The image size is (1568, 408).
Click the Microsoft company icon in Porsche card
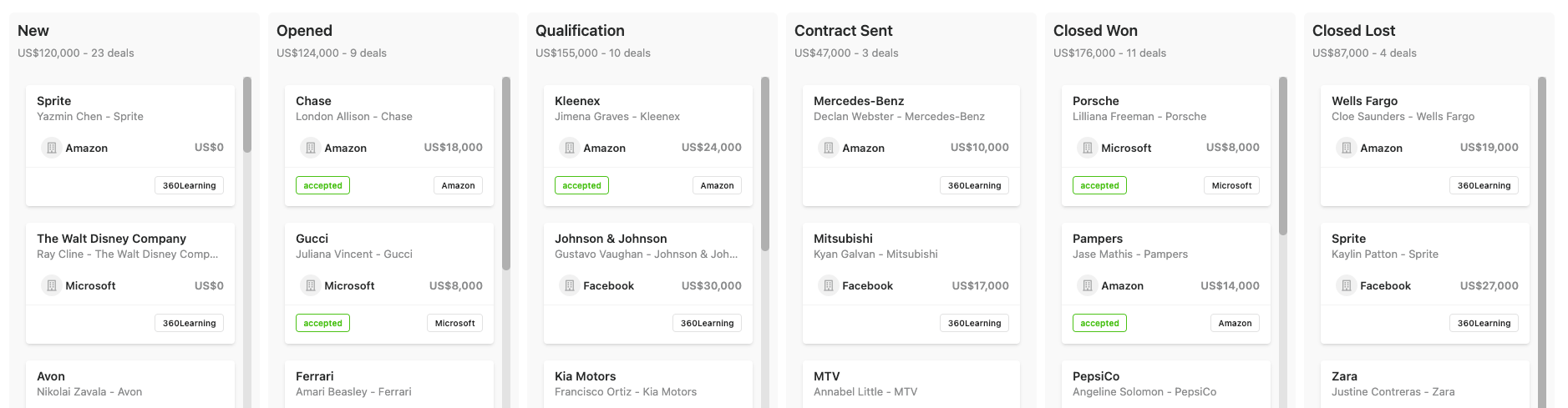tap(1087, 148)
